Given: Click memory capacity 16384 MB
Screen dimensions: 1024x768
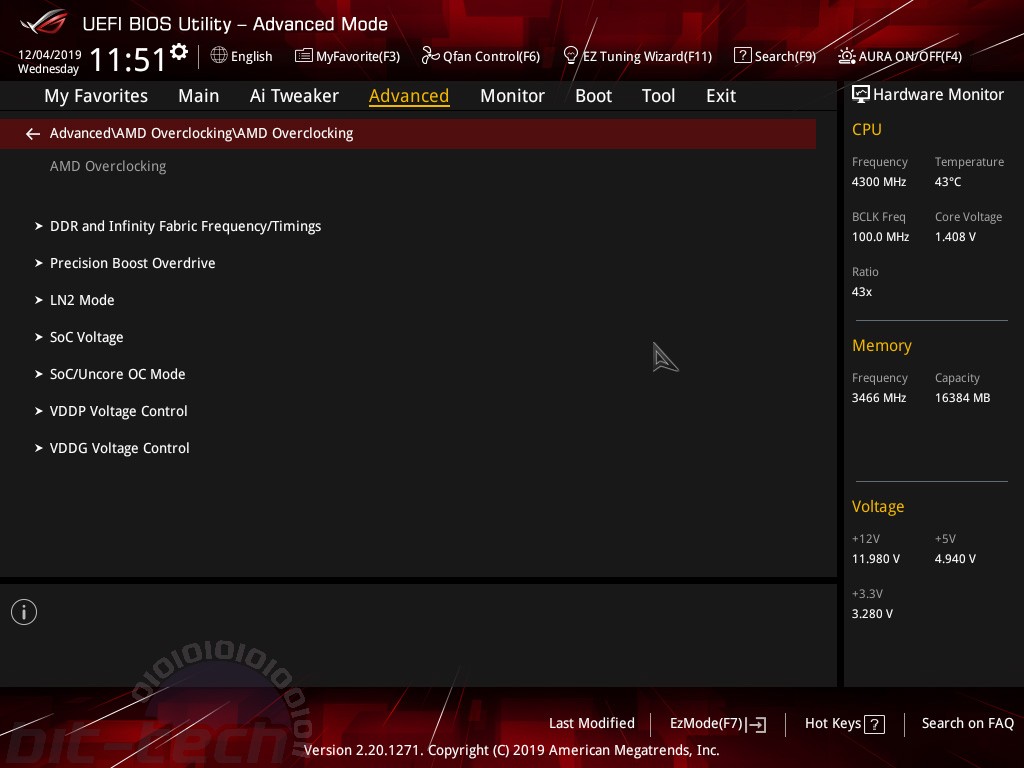Looking at the screenshot, I should [962, 398].
